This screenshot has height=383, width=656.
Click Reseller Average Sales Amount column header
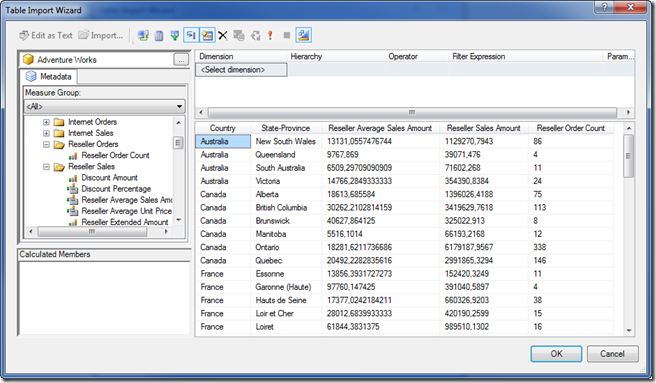point(380,129)
